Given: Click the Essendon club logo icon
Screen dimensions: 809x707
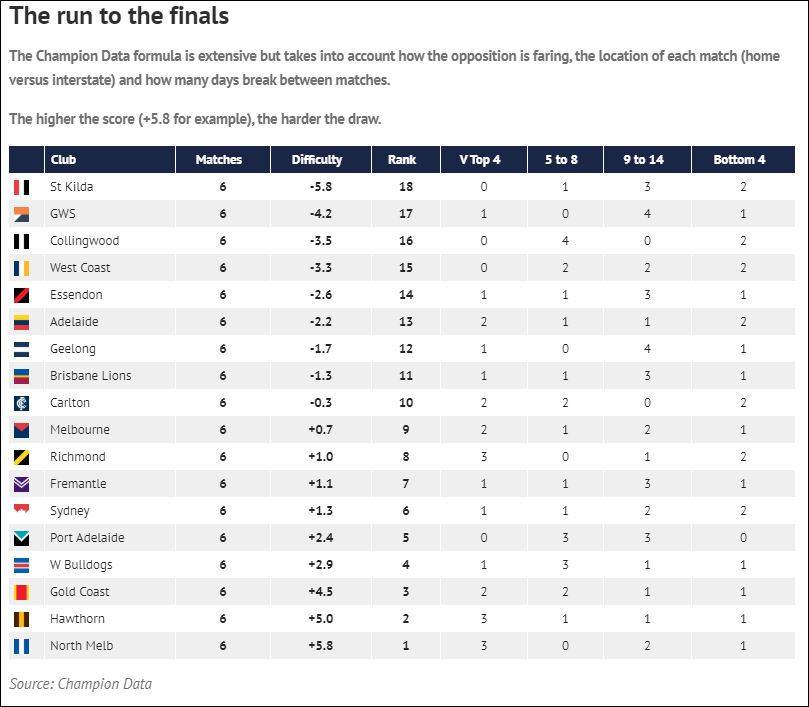Looking at the screenshot, I should click(22, 295).
